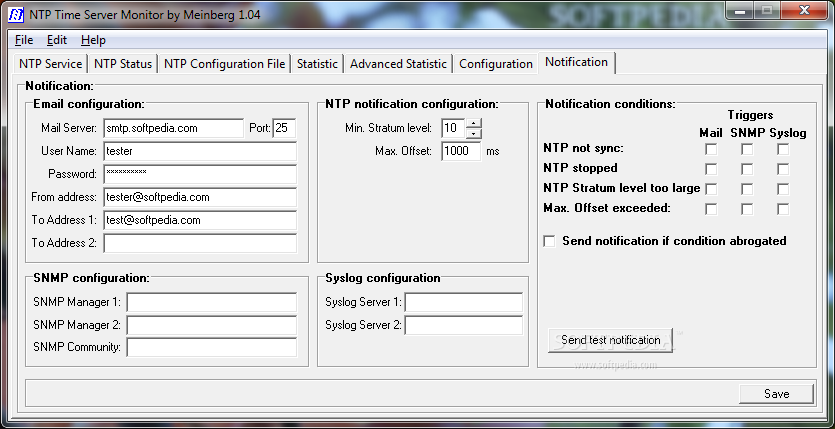835x429 pixels.
Task: Increase Min. Stratum level with up arrow
Action: point(473,123)
